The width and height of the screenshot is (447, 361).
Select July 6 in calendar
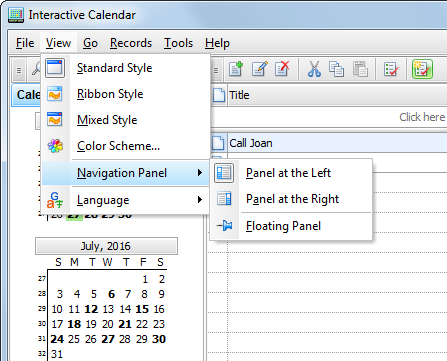[111, 294]
